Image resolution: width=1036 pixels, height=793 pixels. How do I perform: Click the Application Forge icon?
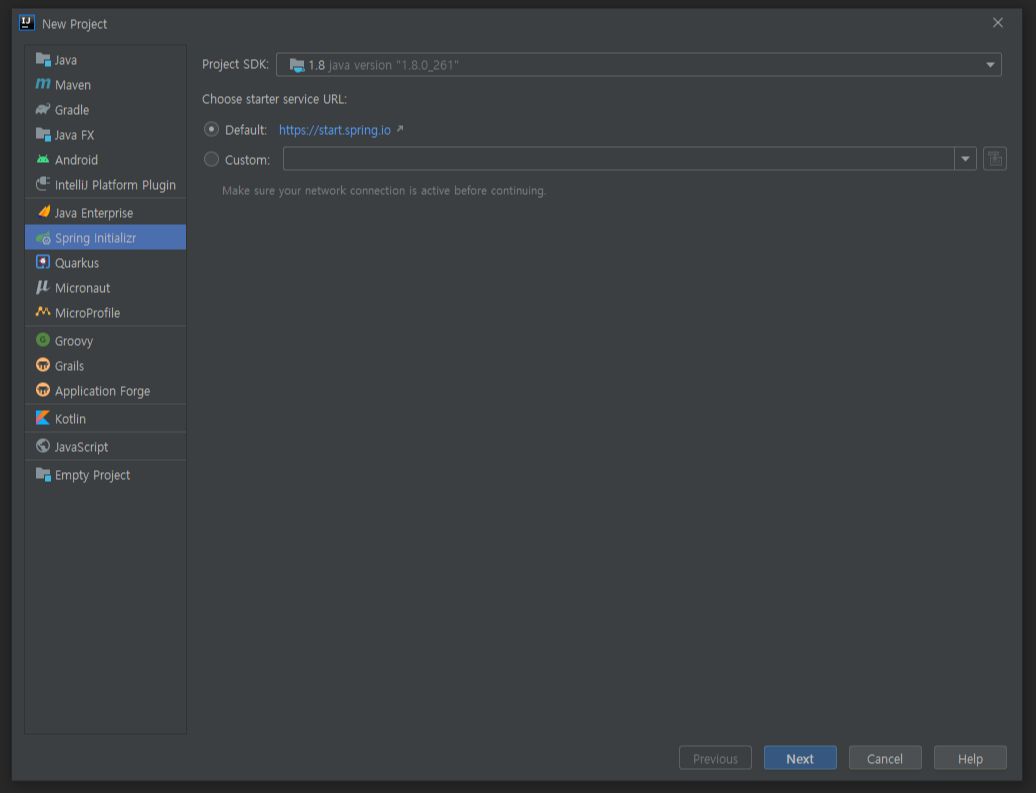tap(43, 390)
